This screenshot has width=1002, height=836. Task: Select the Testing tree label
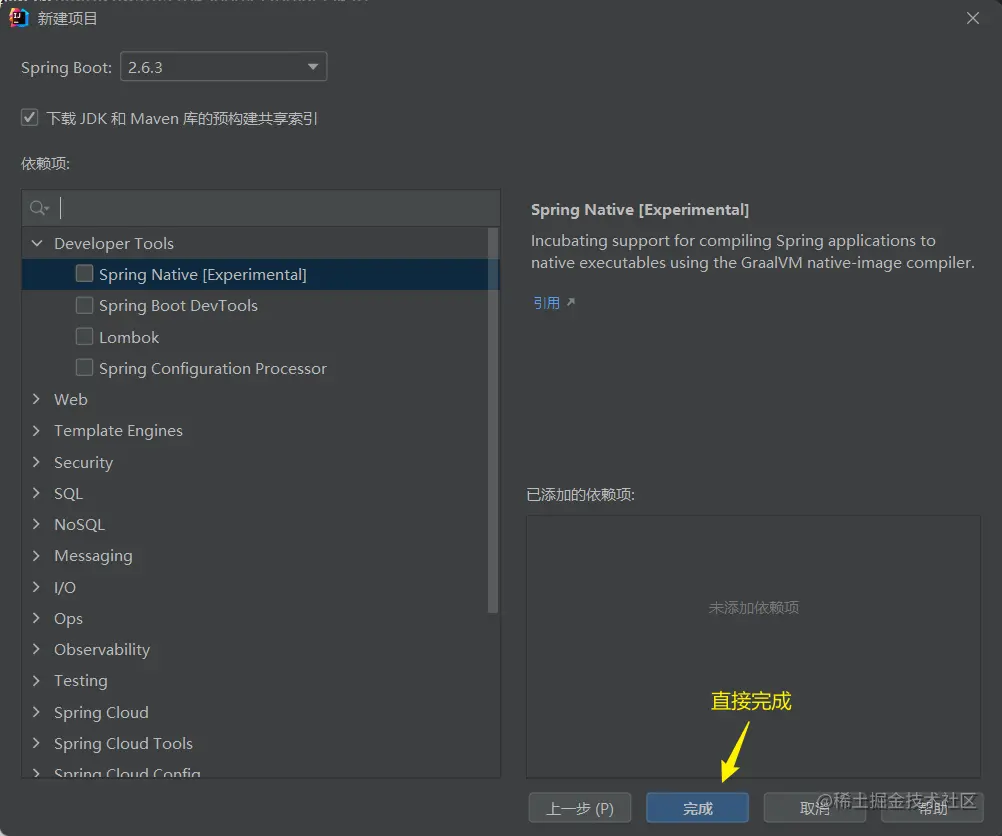(x=81, y=681)
